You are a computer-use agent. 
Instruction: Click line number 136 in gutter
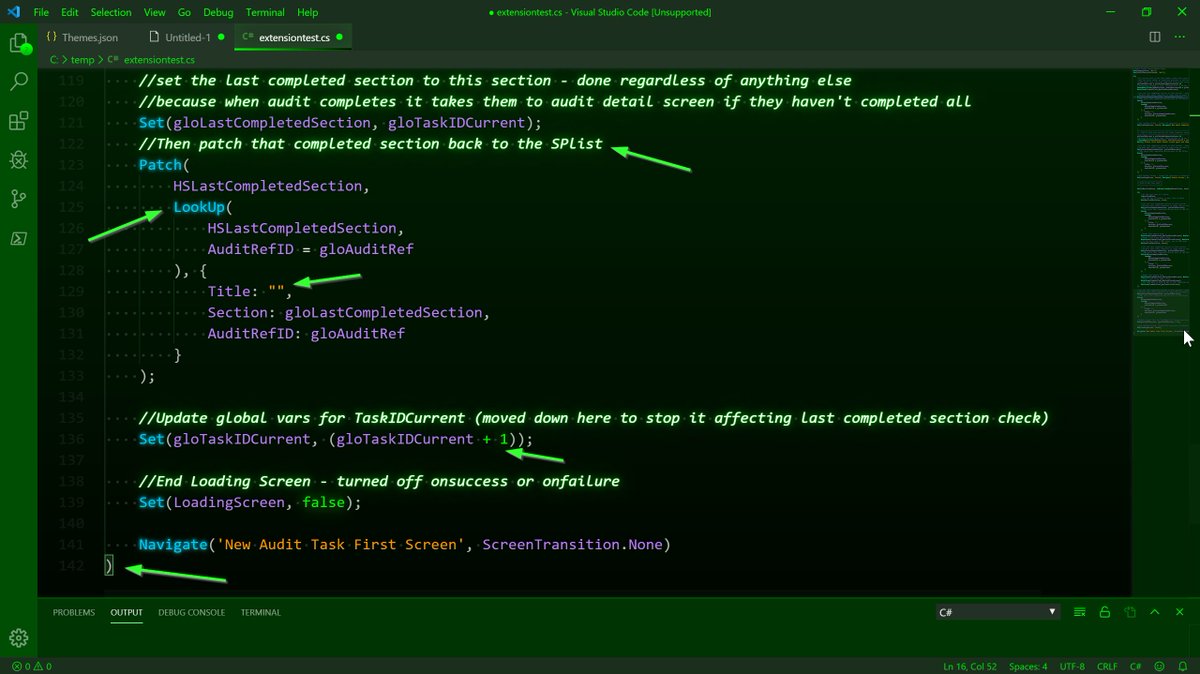tap(71, 439)
